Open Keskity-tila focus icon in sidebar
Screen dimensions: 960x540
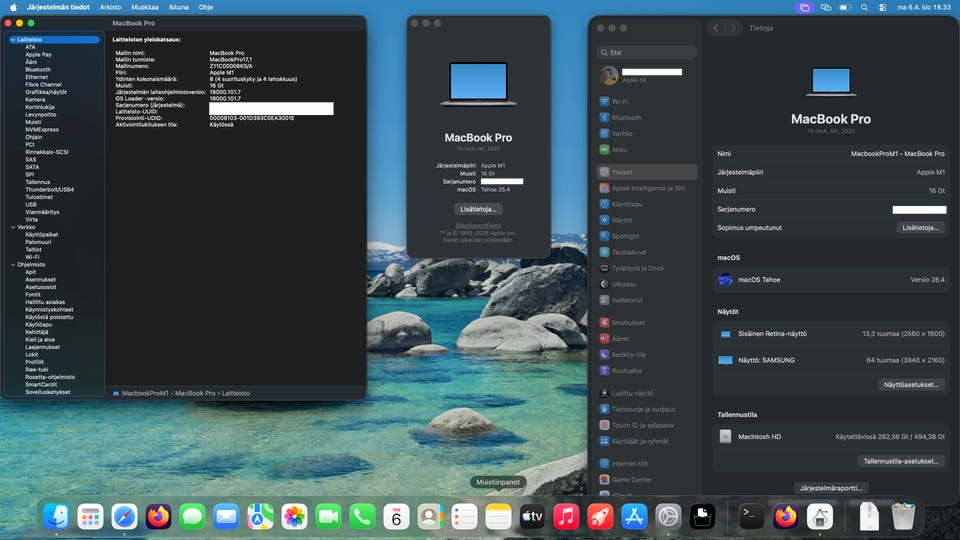[604, 354]
